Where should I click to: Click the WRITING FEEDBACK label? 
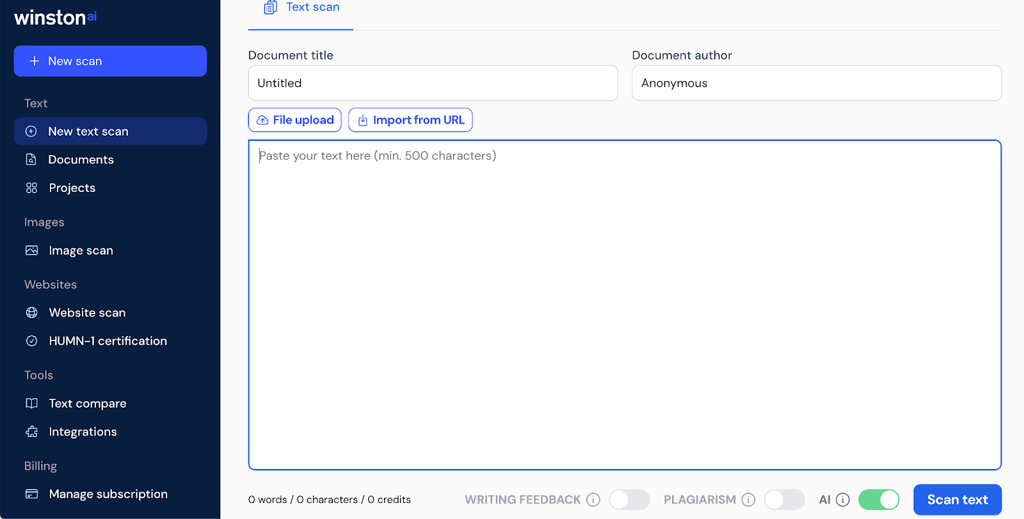coord(522,499)
